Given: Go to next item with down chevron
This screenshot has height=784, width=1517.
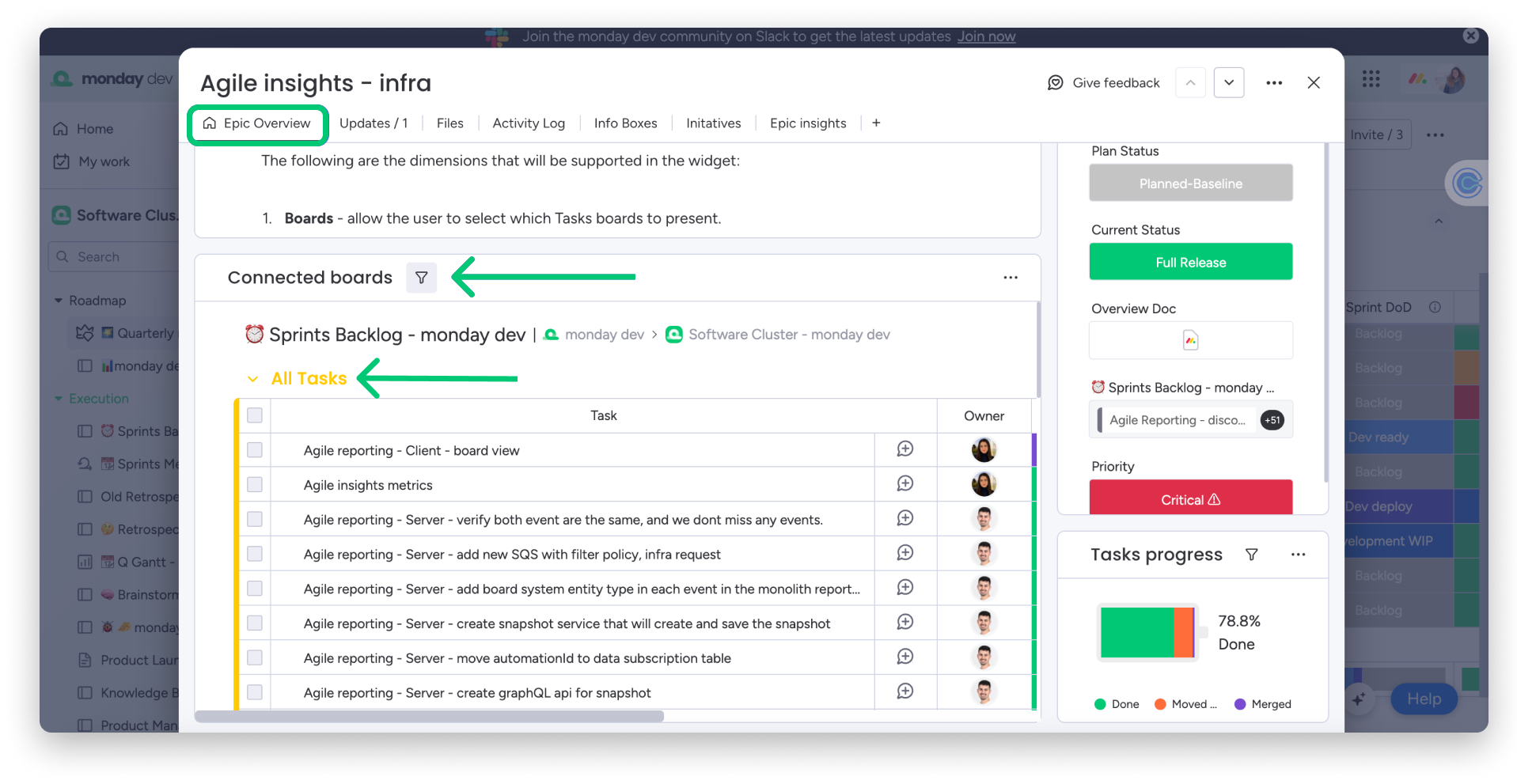Looking at the screenshot, I should [x=1229, y=82].
